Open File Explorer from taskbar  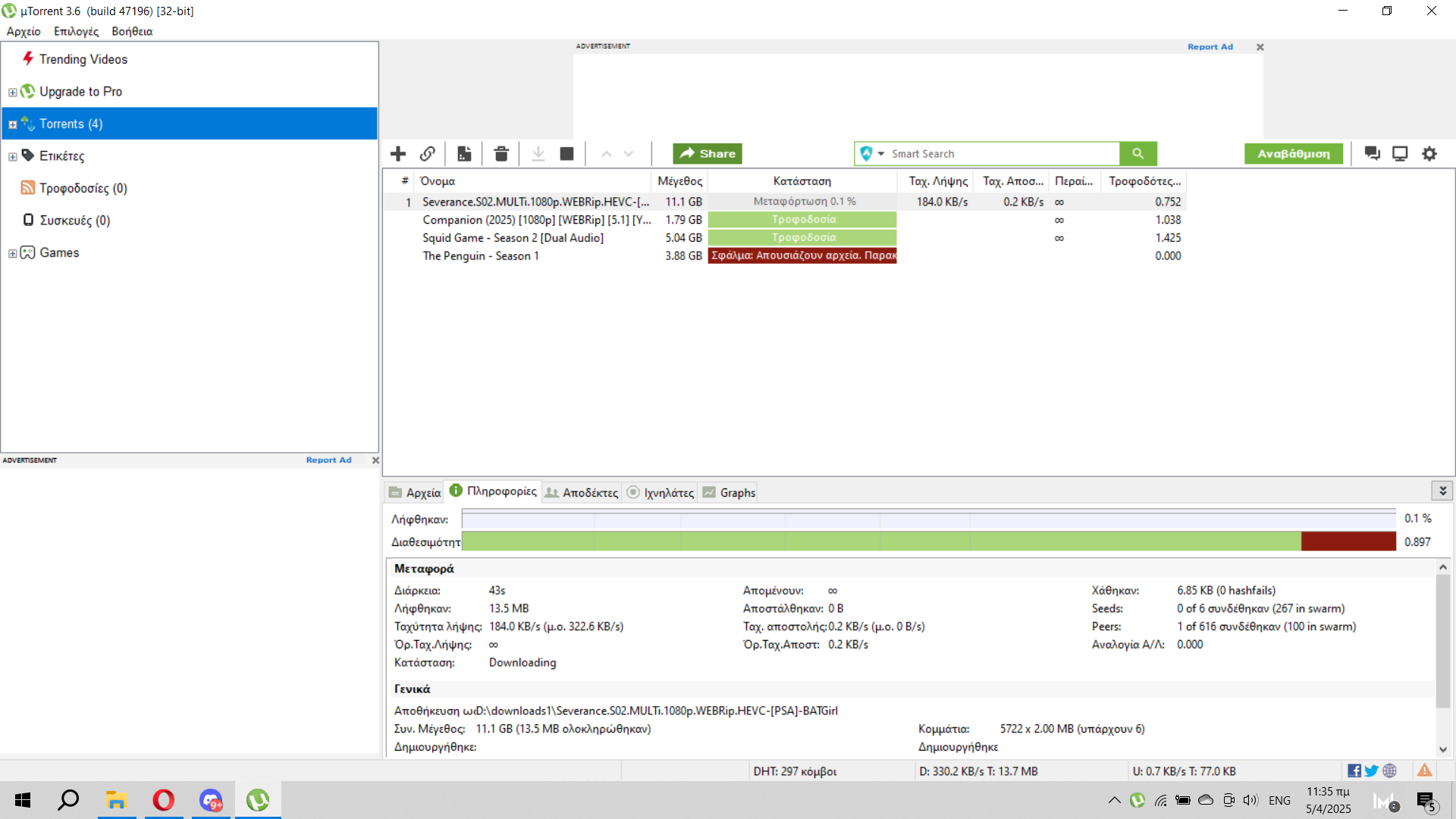[x=116, y=800]
